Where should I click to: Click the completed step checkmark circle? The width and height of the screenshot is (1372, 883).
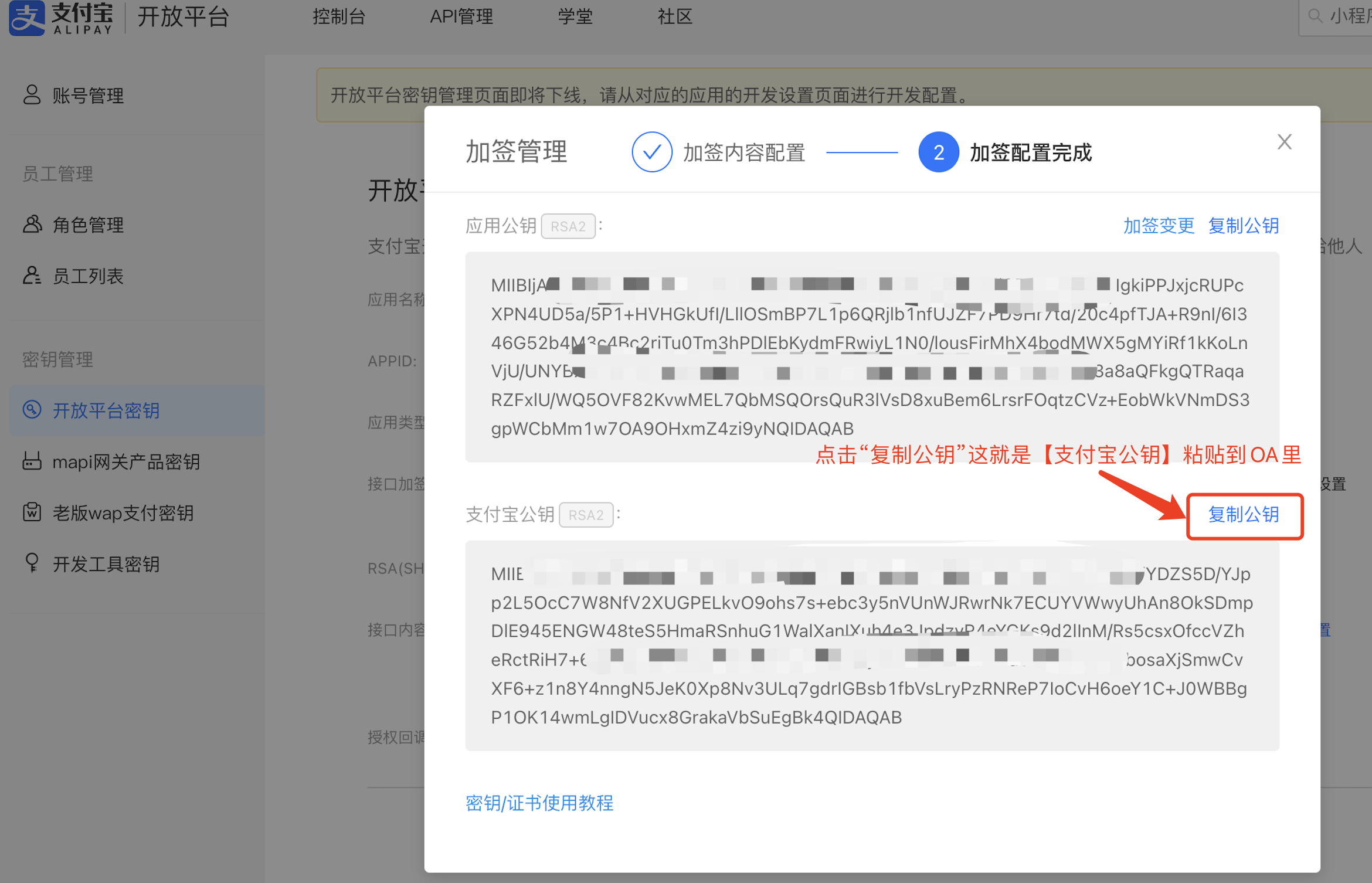[x=651, y=152]
